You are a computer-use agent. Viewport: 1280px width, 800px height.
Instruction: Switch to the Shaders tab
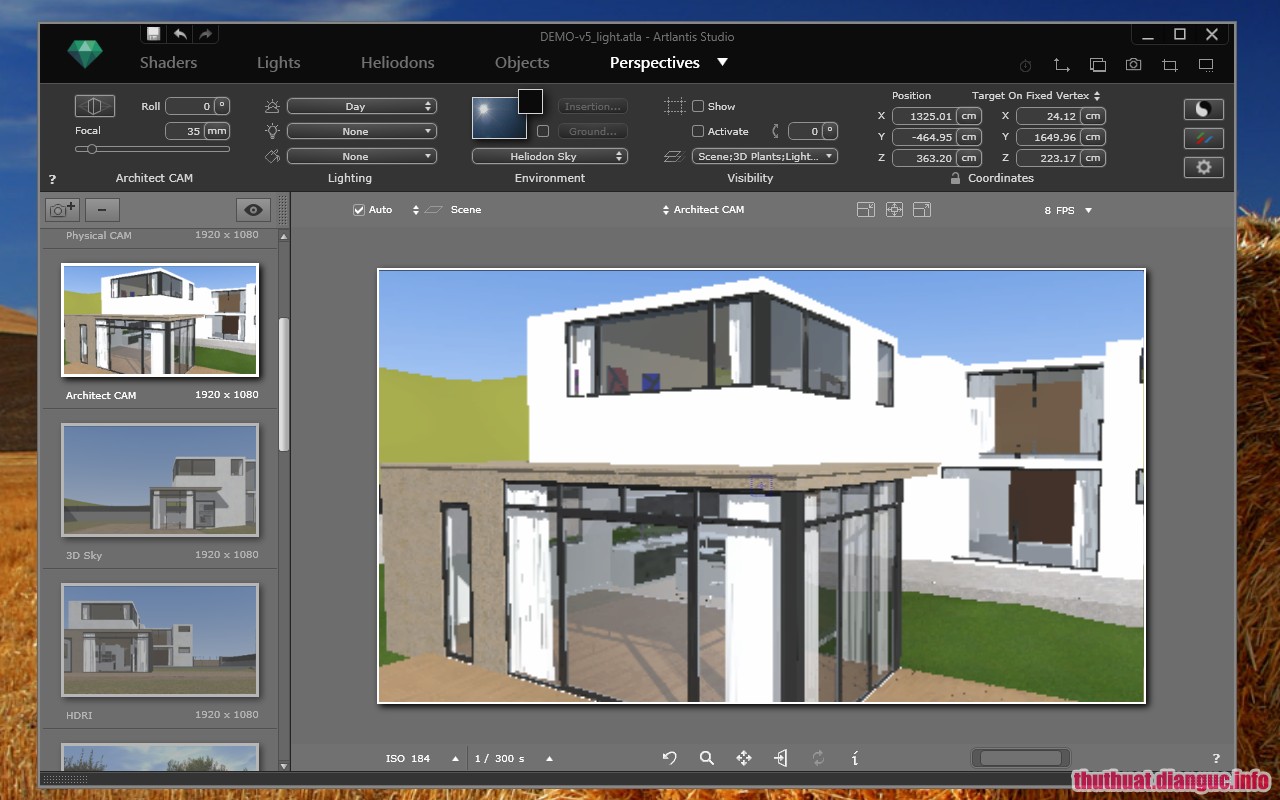pyautogui.click(x=168, y=62)
